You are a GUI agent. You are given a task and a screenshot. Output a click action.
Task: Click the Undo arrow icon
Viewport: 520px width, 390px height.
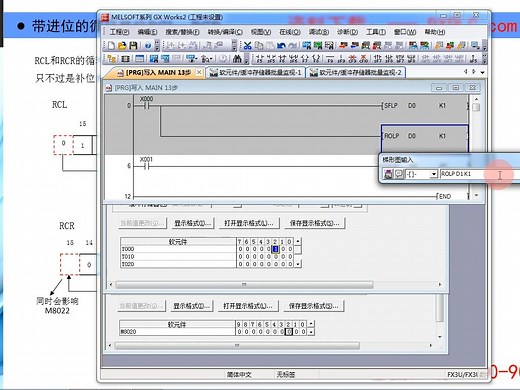pyautogui.click(x=281, y=45)
